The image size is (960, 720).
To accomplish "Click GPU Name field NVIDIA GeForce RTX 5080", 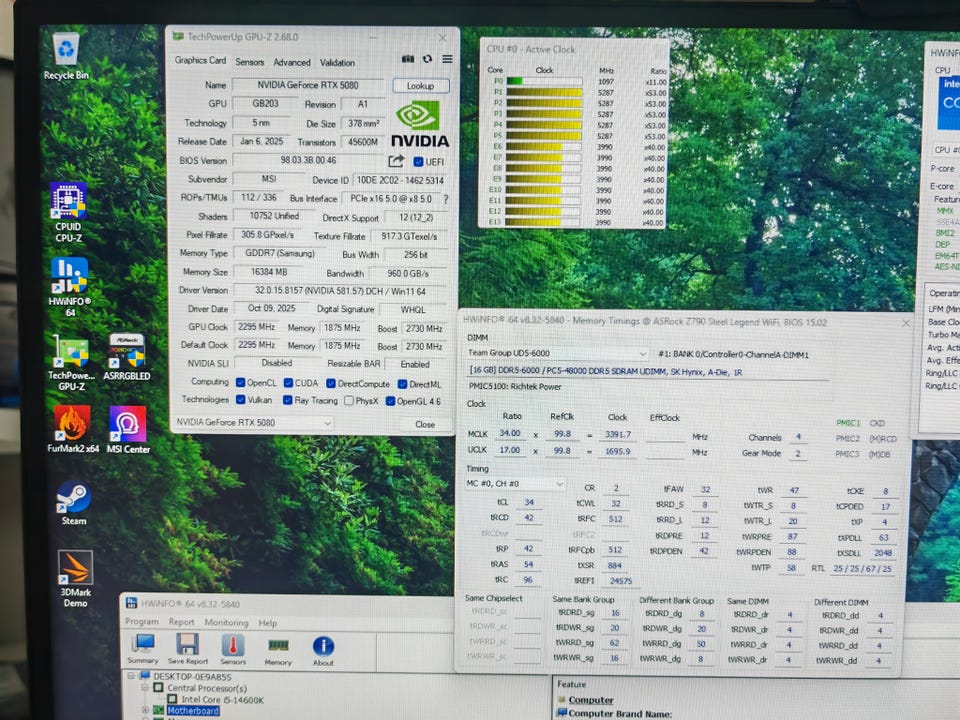I will 308,85.
